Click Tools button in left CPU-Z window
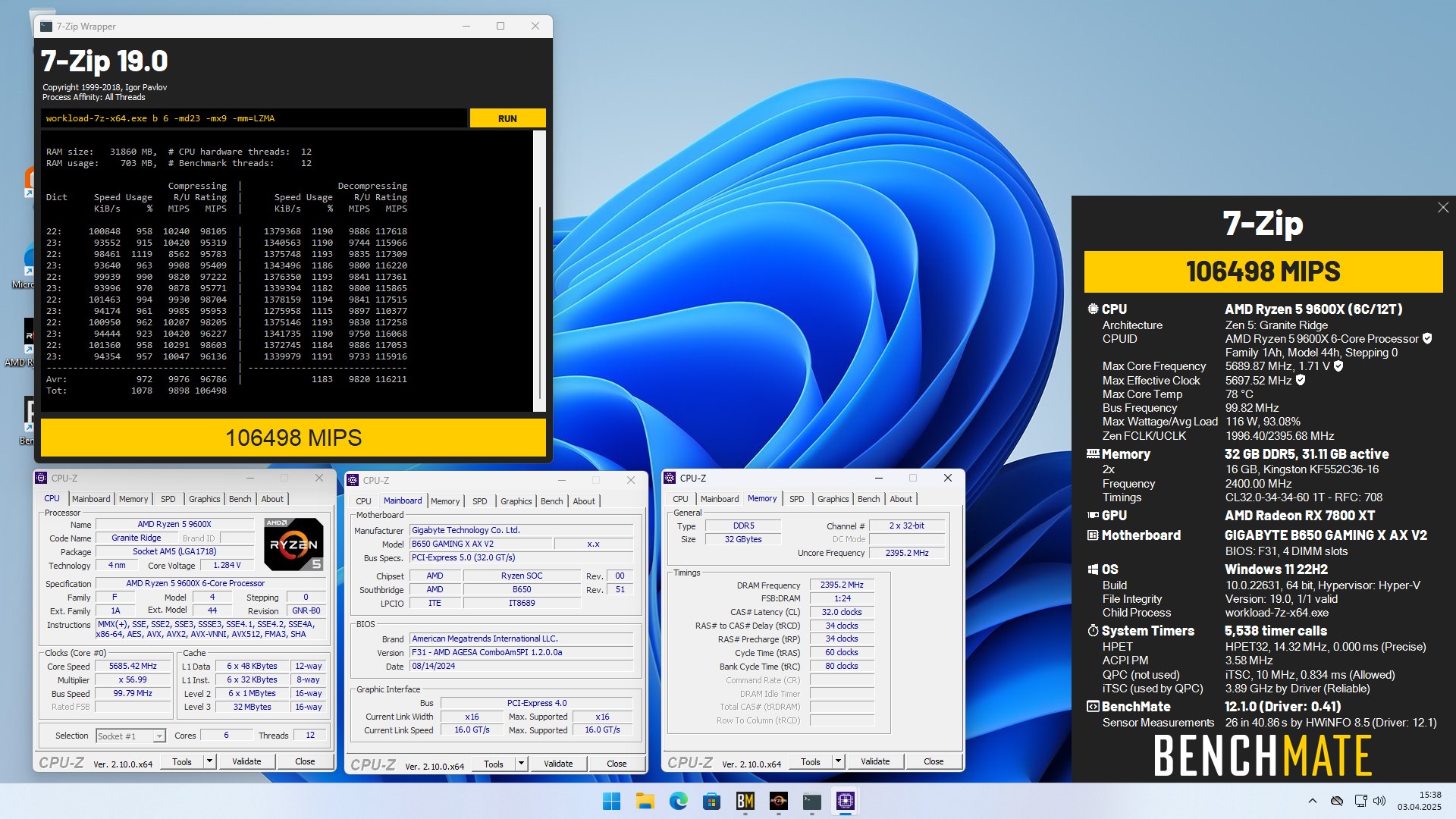Viewport: 1456px width, 819px height. click(182, 761)
